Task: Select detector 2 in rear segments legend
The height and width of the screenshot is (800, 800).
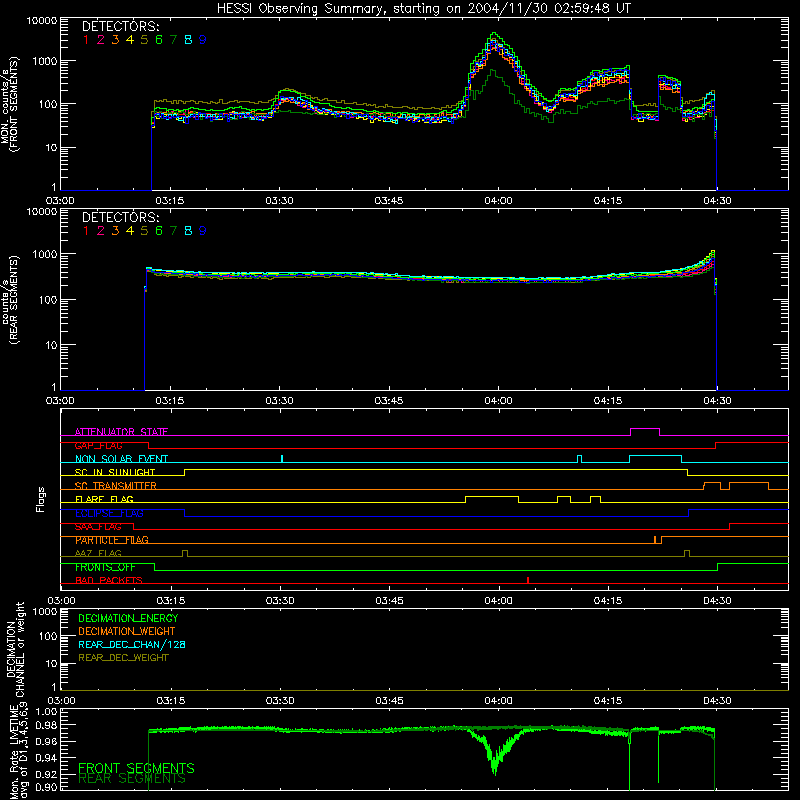Action: (101, 231)
